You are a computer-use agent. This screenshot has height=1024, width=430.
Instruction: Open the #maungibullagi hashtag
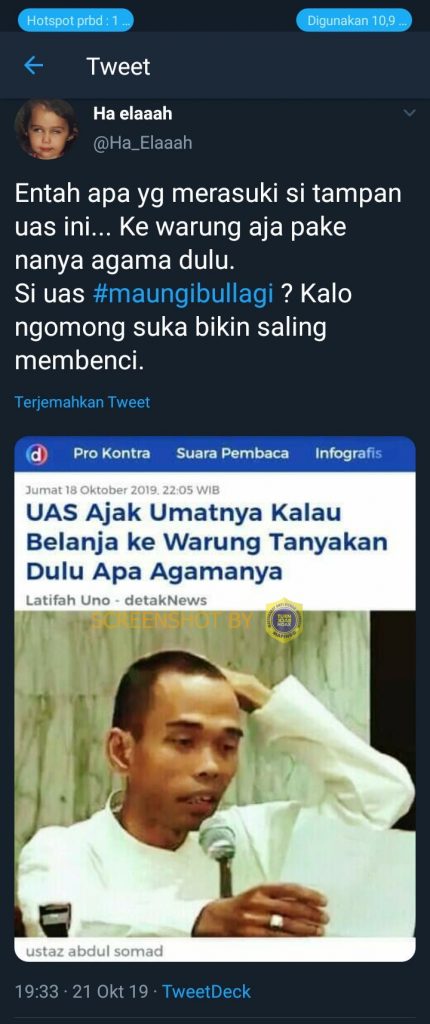click(x=183, y=294)
